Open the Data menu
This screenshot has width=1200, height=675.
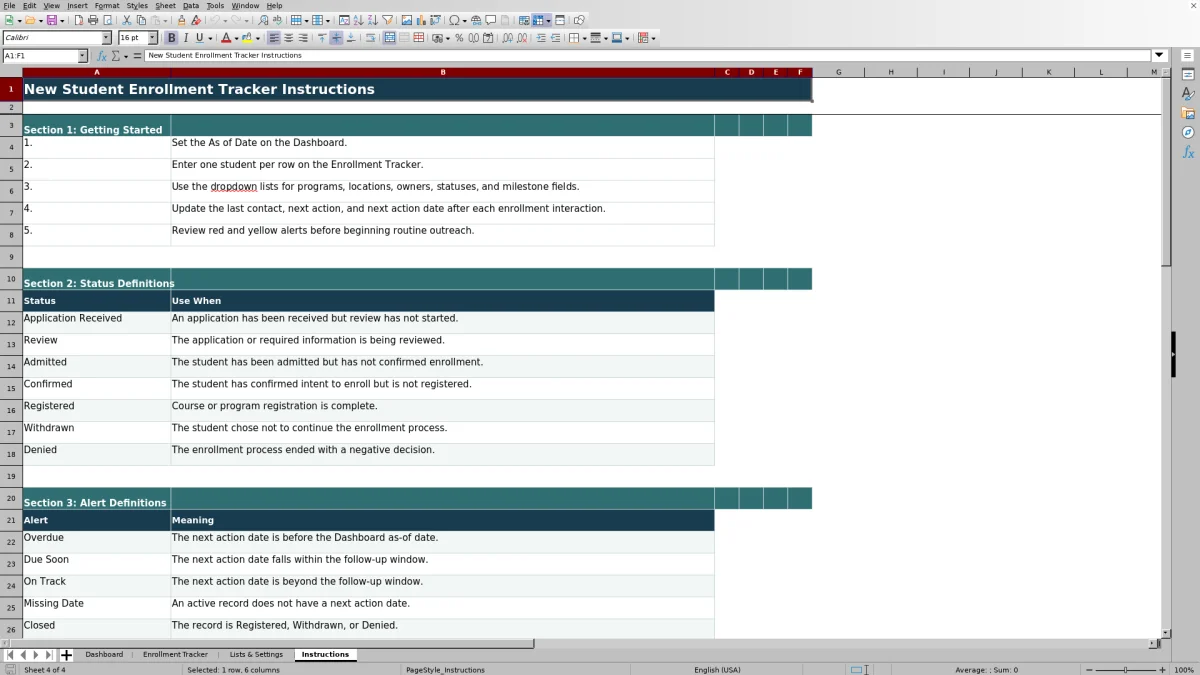(191, 5)
